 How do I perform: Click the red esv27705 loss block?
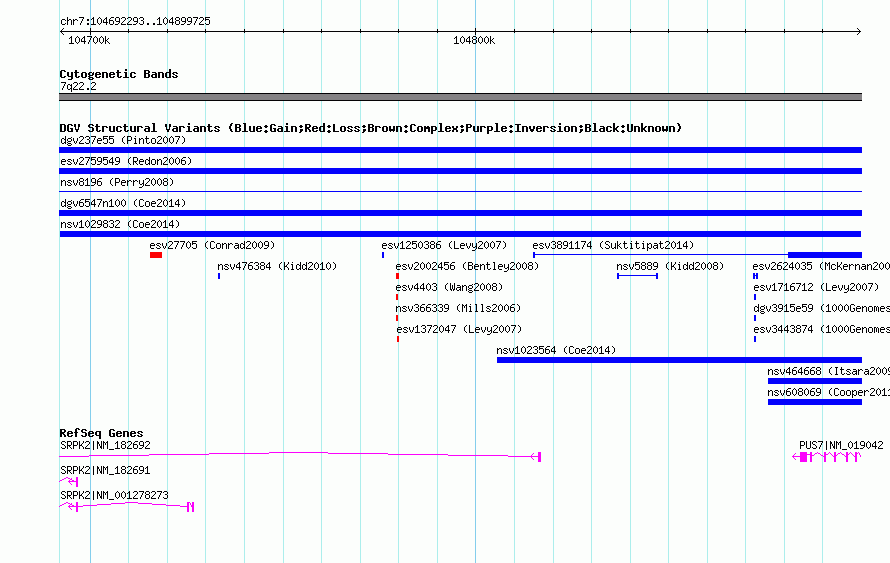click(156, 255)
